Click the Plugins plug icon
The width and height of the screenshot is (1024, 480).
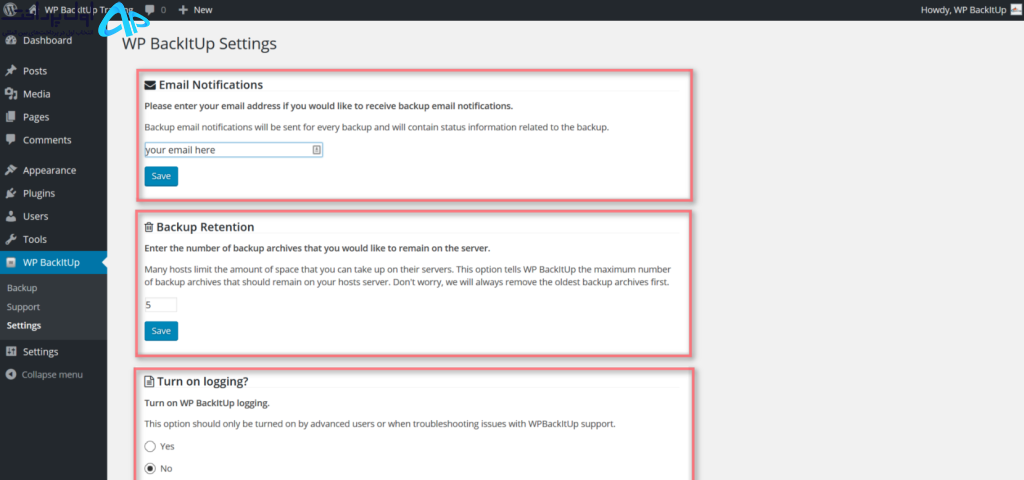pyautogui.click(x=10, y=193)
